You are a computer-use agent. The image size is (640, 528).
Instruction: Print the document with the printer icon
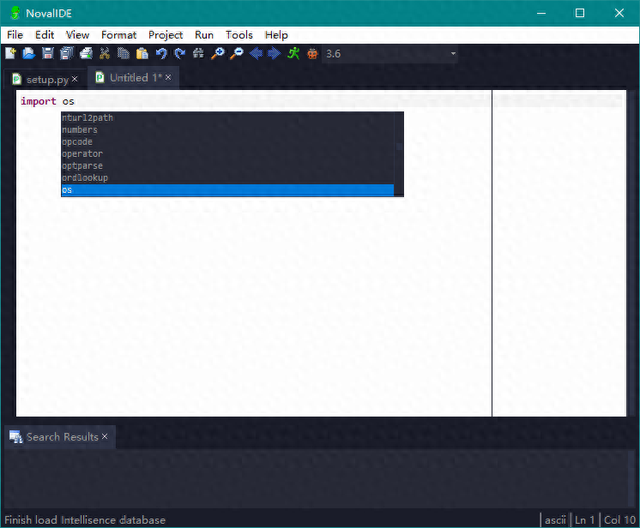pos(86,53)
